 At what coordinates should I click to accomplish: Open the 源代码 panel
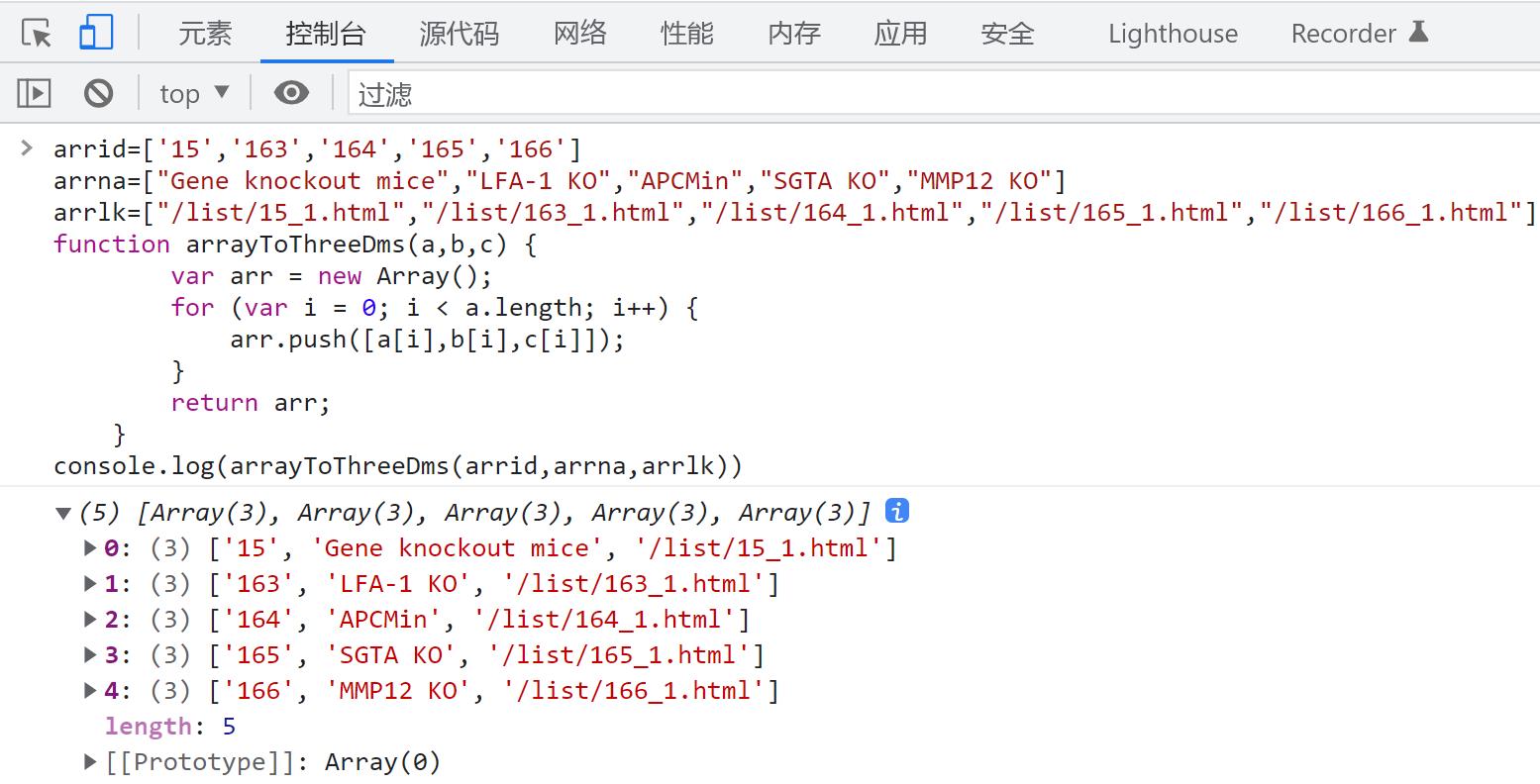pyautogui.click(x=459, y=33)
